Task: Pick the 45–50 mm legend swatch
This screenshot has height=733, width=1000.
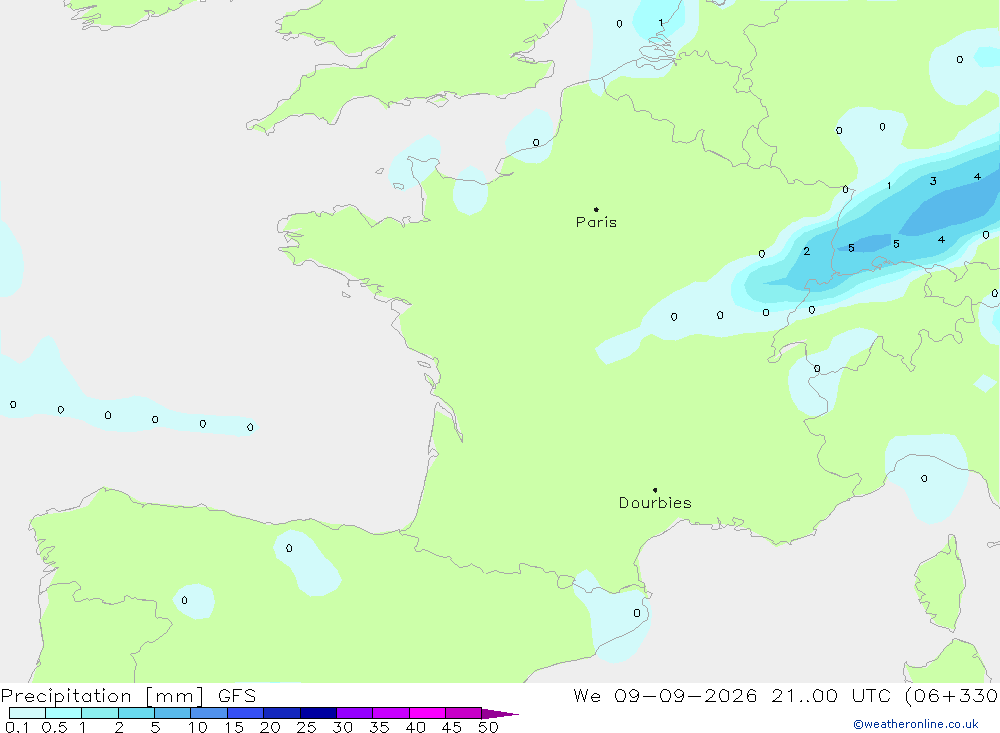Action: tap(464, 713)
